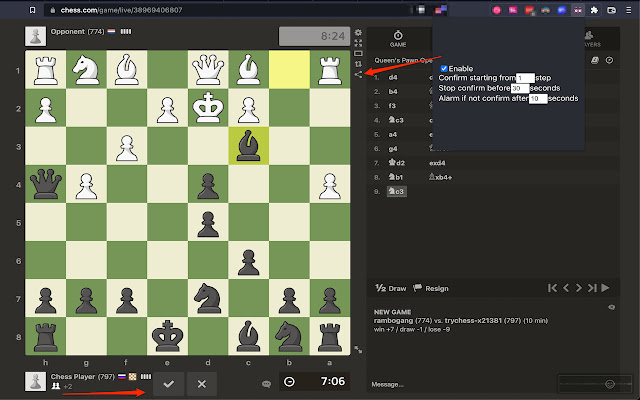Jump to last move
Image resolution: width=640 pixels, height=400 pixels.
[x=592, y=288]
